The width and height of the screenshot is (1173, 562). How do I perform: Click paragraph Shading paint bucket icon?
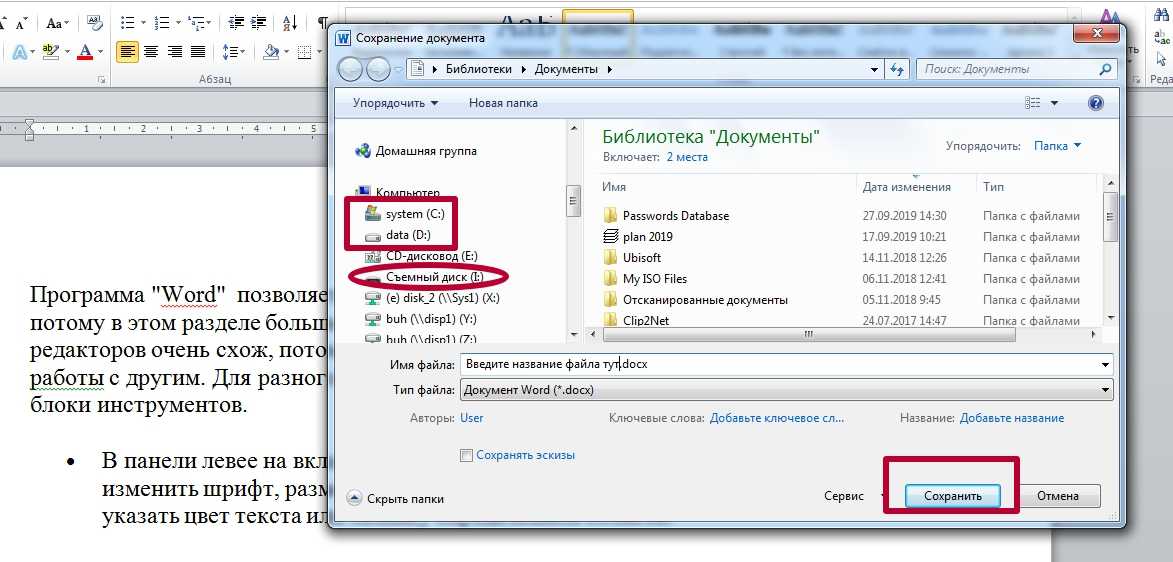(x=272, y=52)
